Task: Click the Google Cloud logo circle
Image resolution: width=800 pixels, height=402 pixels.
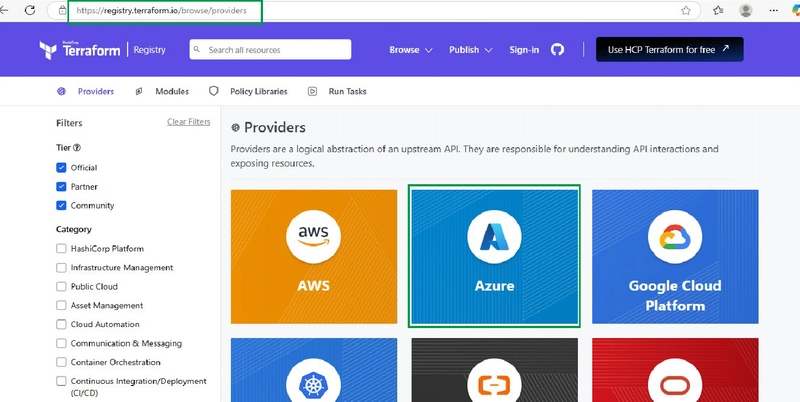Action: pos(674,237)
